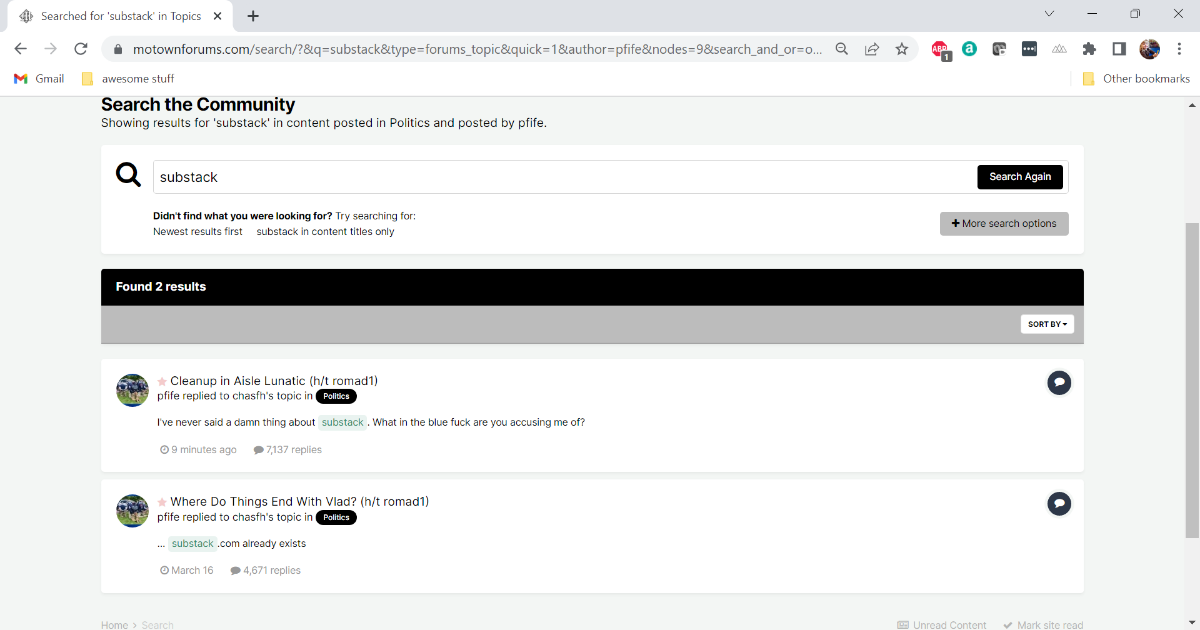Open the grey triangles extension icon
1200x630 pixels.
click(x=1059, y=48)
